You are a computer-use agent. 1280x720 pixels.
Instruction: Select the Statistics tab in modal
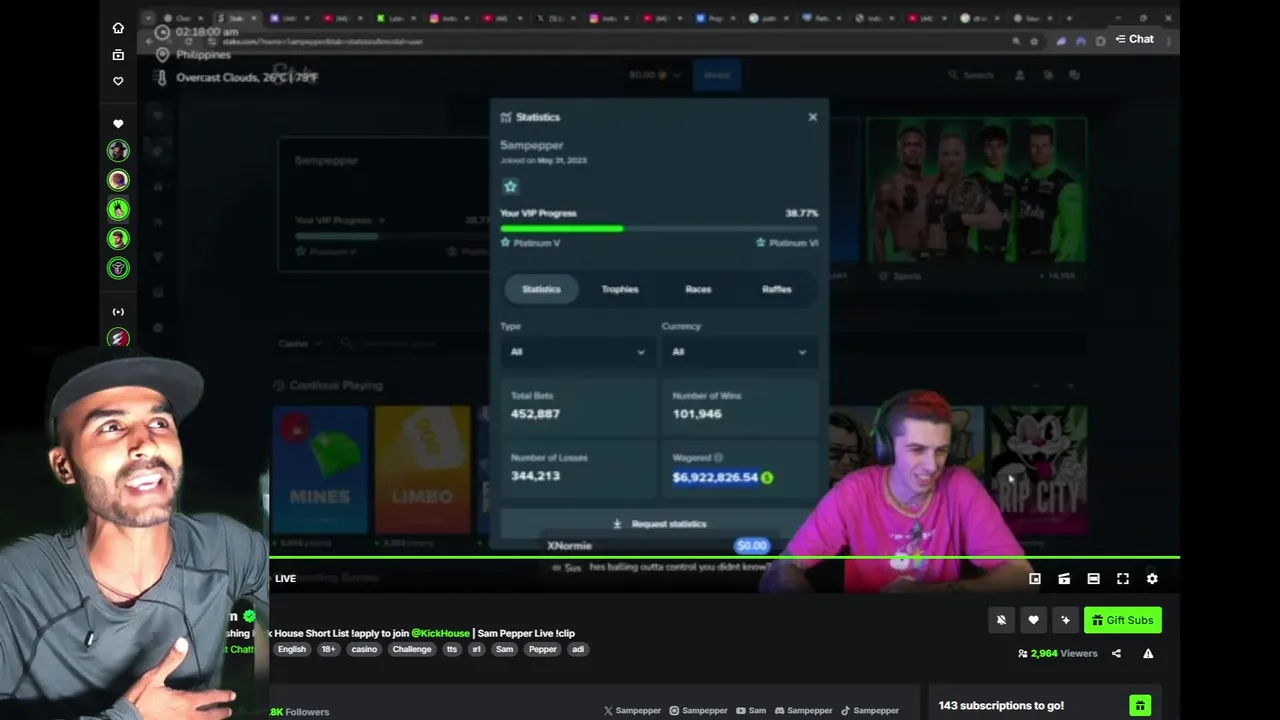pos(541,289)
